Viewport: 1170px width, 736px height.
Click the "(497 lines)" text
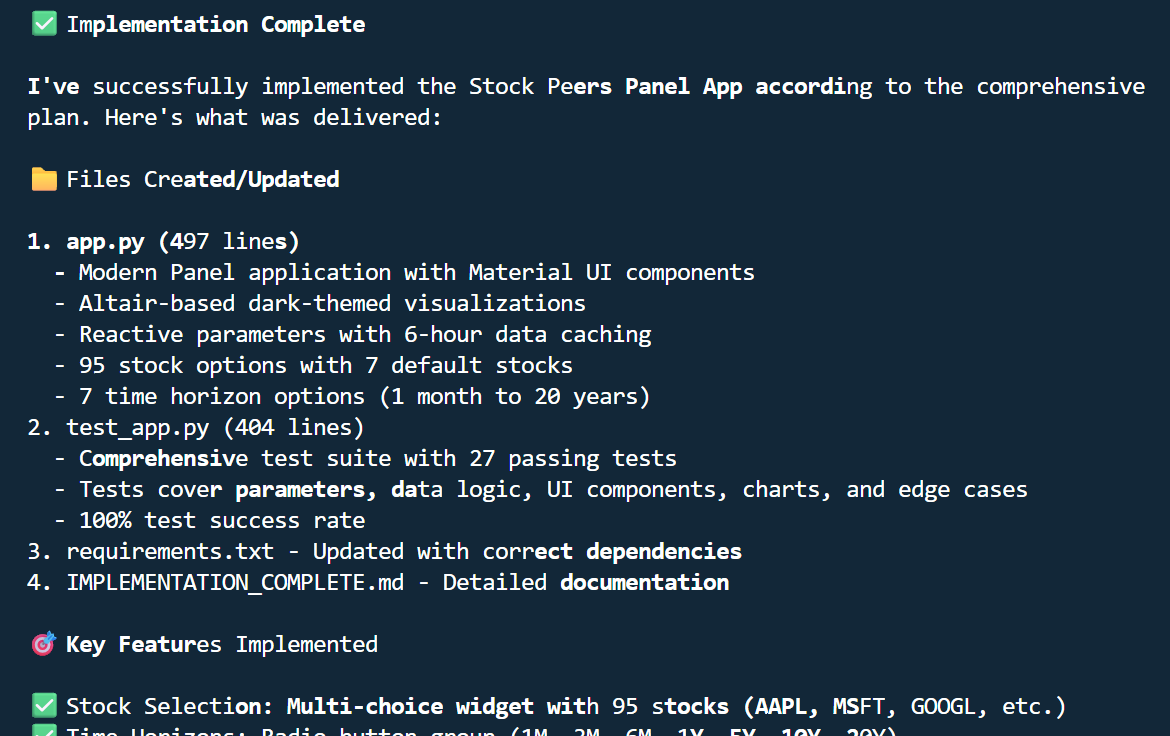235,241
